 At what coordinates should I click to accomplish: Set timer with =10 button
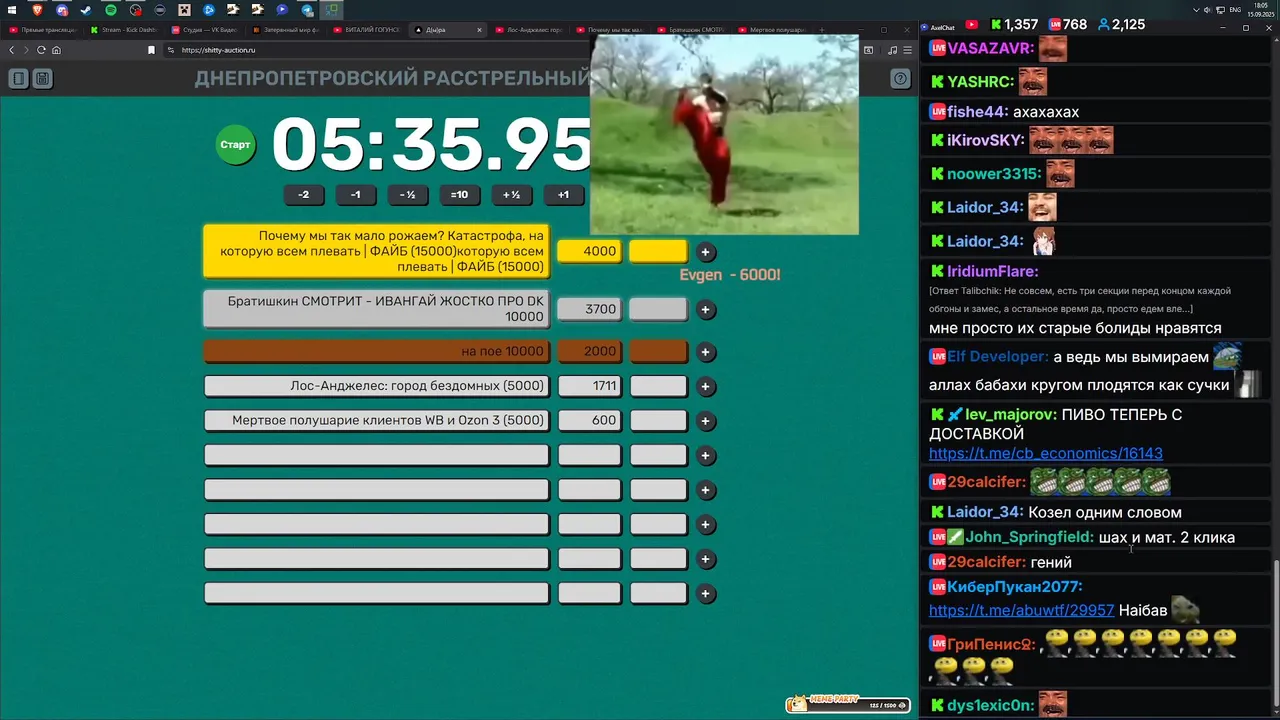459,195
